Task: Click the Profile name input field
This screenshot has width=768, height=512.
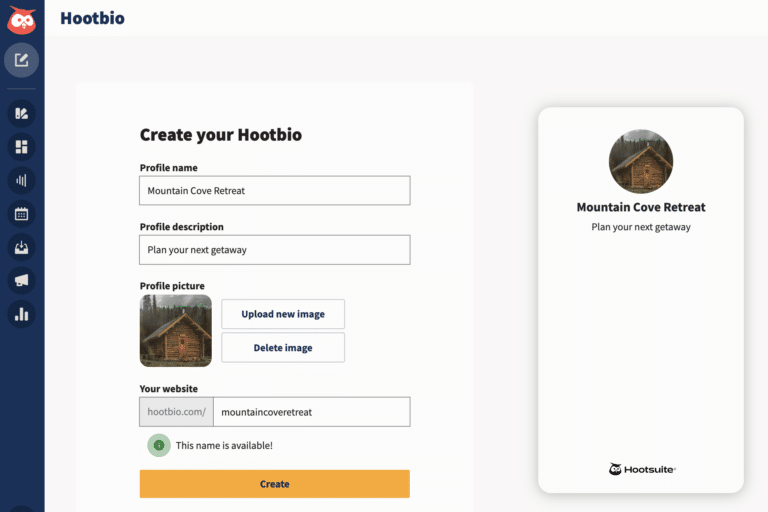Action: (x=274, y=190)
